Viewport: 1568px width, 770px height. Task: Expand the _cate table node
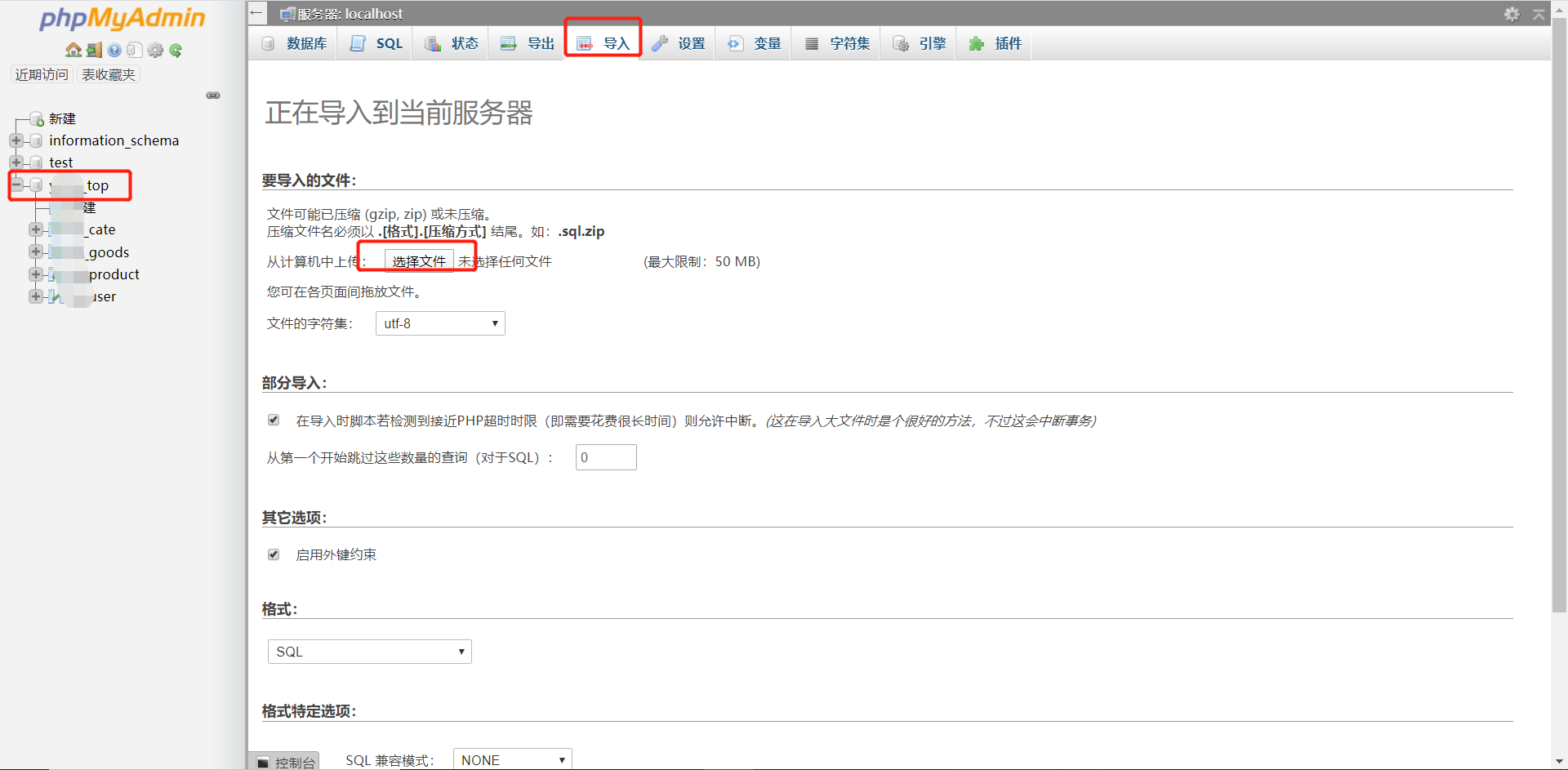(x=35, y=229)
